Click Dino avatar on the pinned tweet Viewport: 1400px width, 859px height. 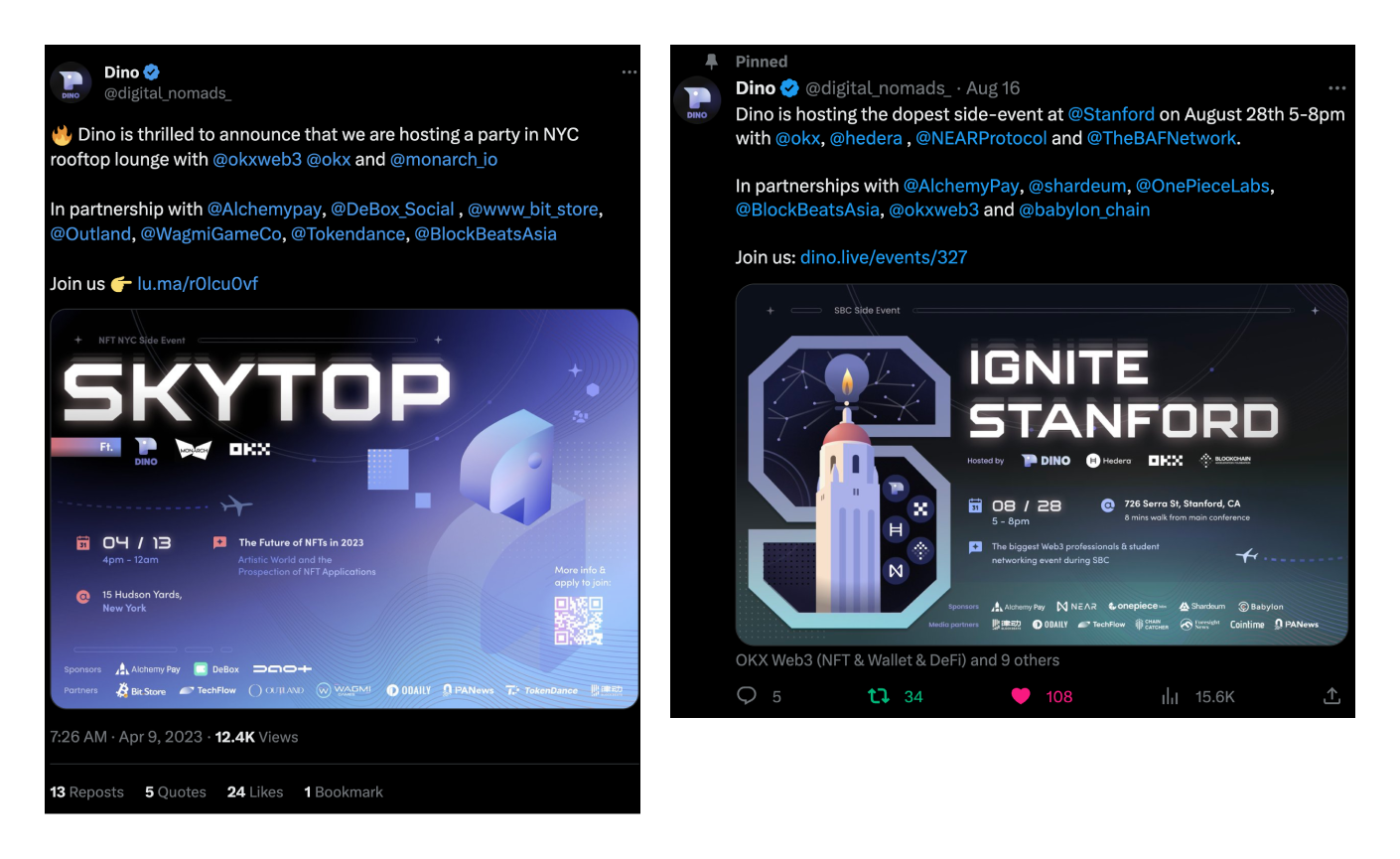697,99
